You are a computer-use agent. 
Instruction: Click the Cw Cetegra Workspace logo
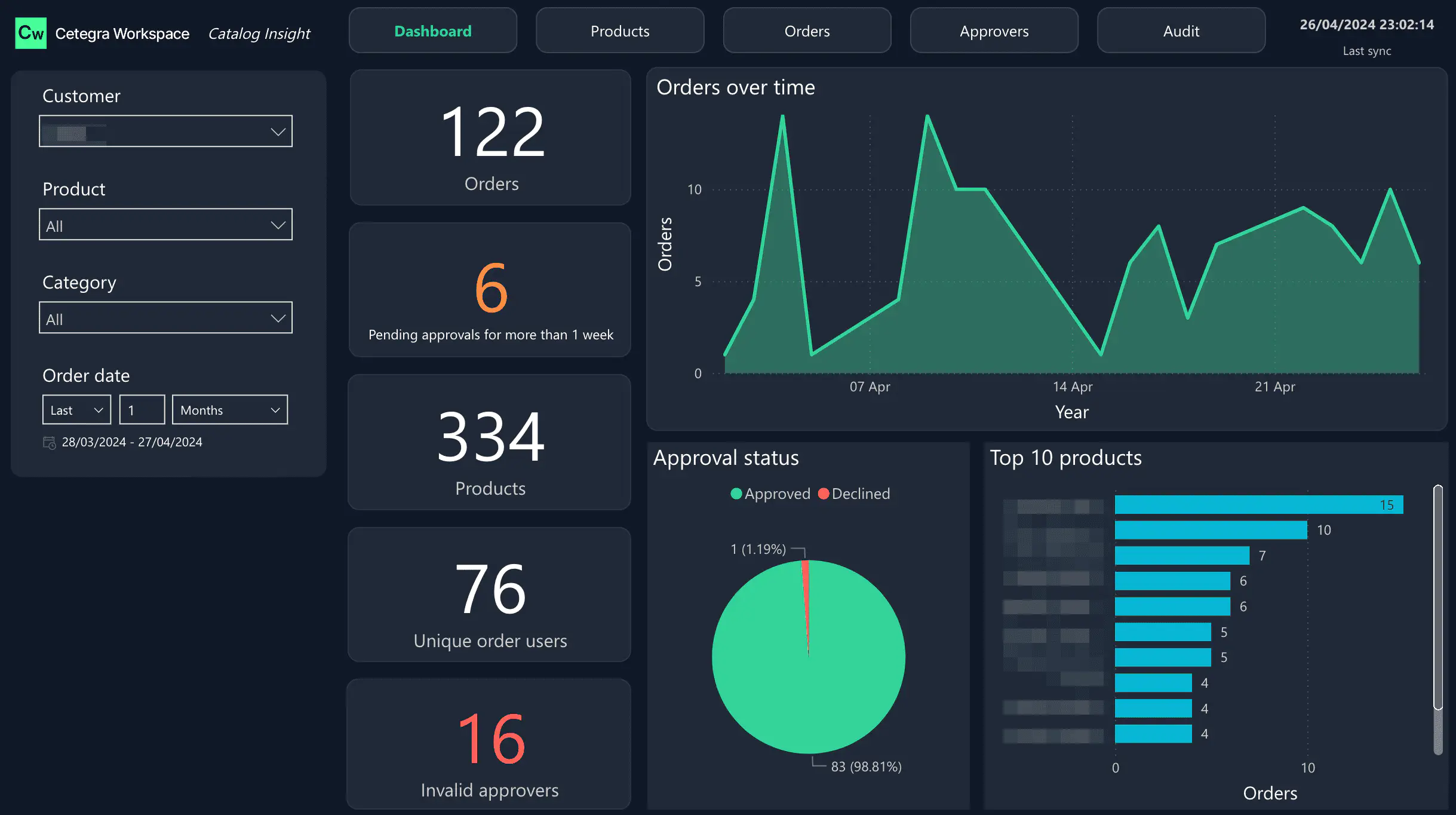(31, 33)
